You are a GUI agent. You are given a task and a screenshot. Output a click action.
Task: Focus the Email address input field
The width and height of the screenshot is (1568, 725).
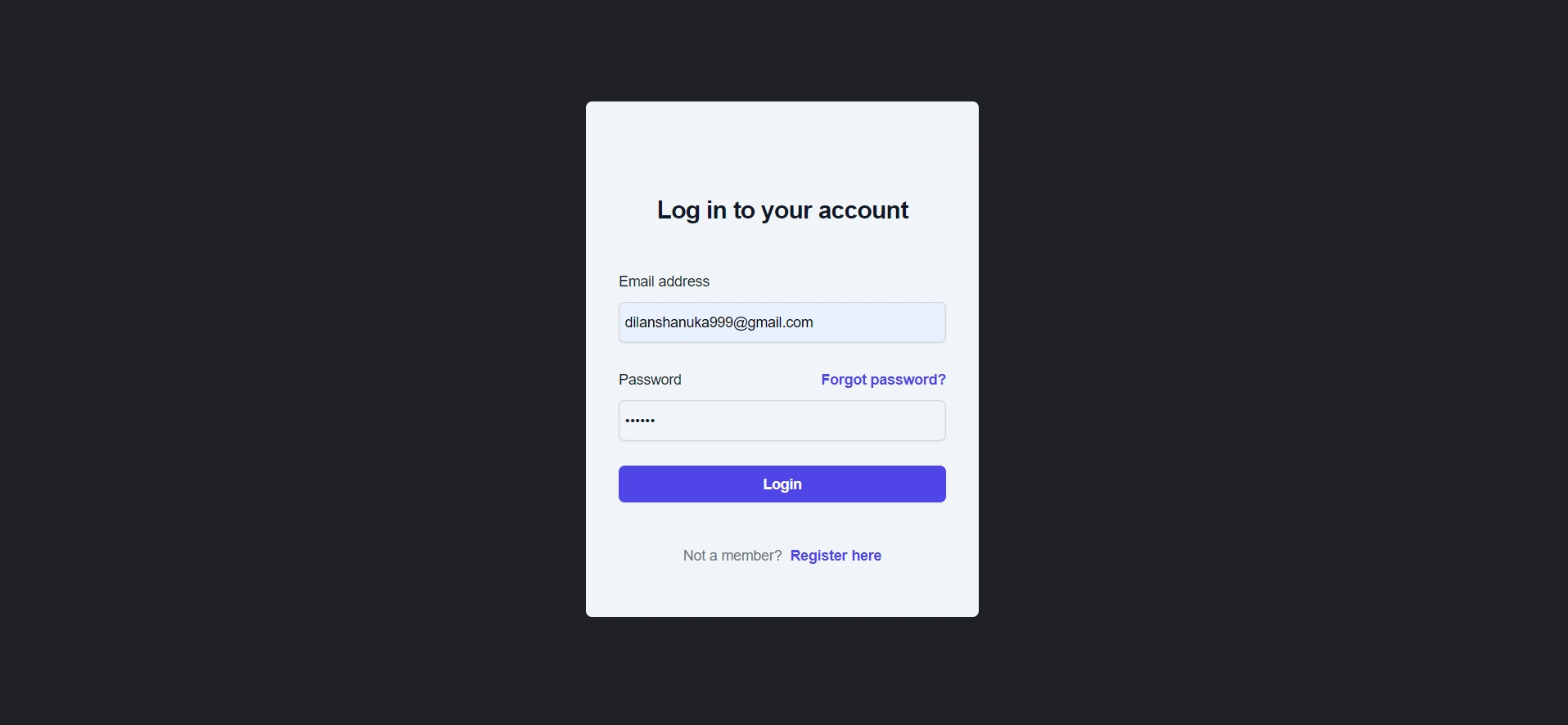[x=782, y=322]
